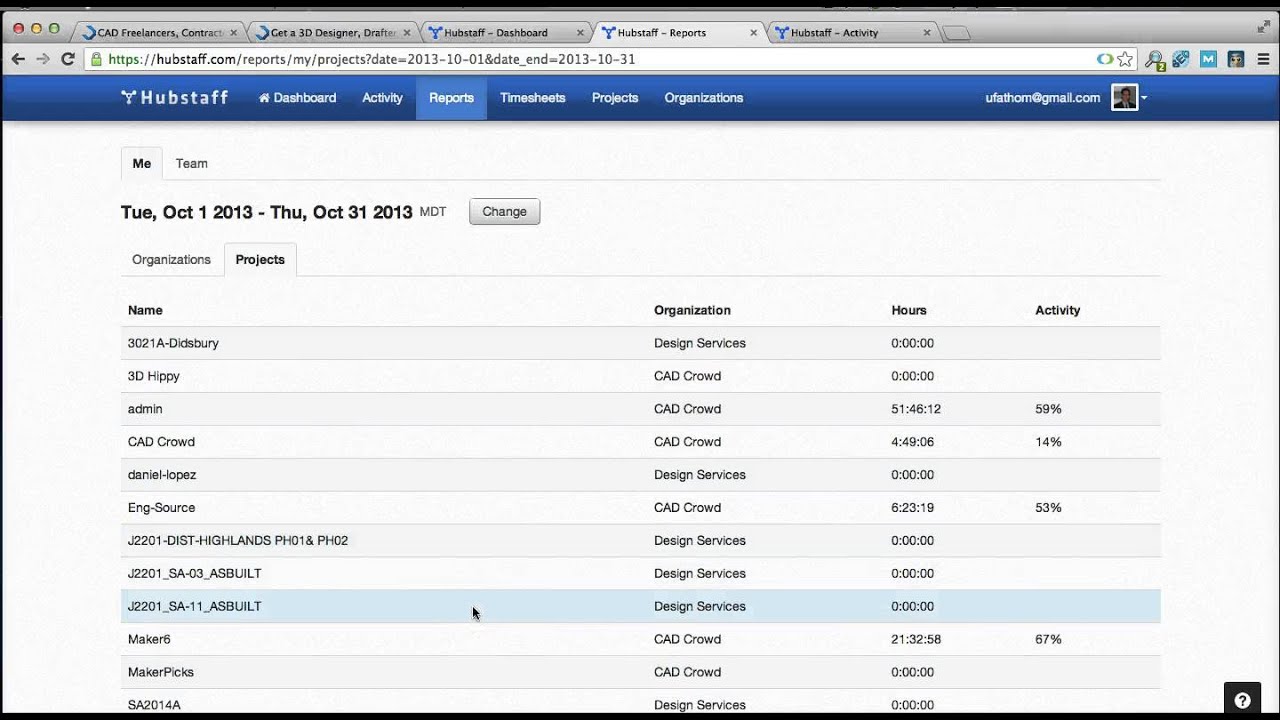Click the J2201_SA-11_ASBUILT project
Viewport: 1280px width, 720px height.
(194, 607)
